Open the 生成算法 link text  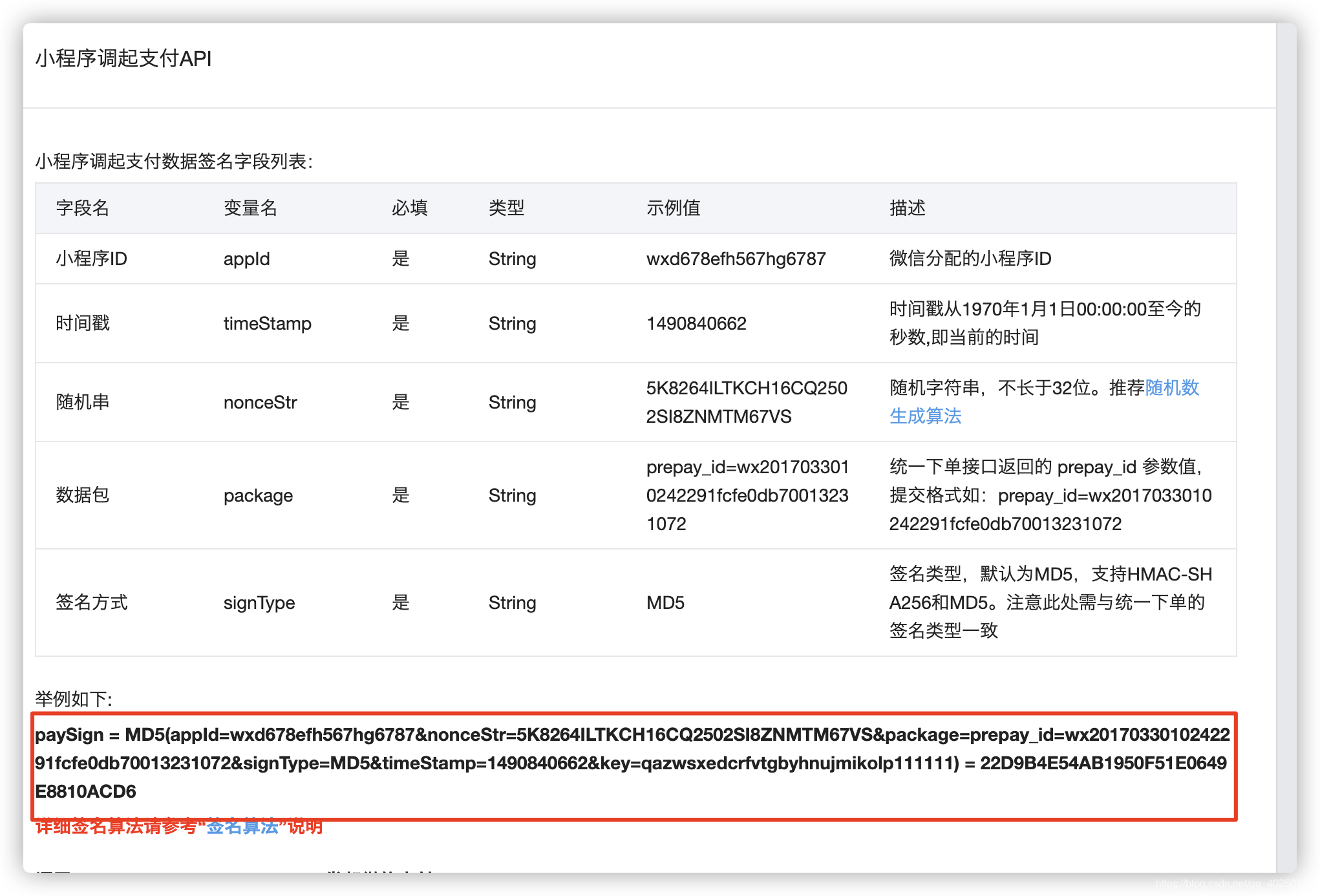tap(925, 416)
